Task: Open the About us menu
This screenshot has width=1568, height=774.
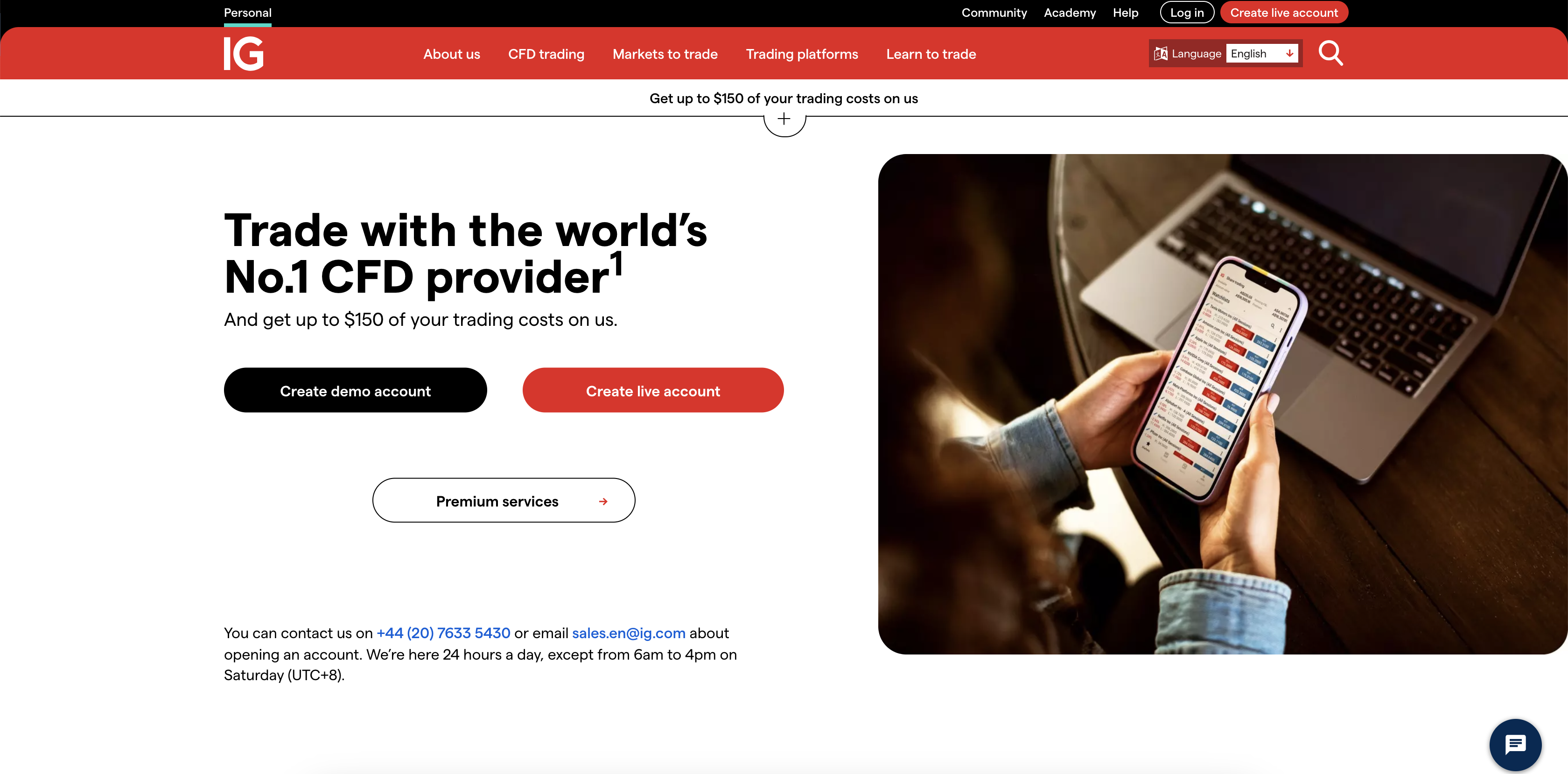Action: pos(452,54)
